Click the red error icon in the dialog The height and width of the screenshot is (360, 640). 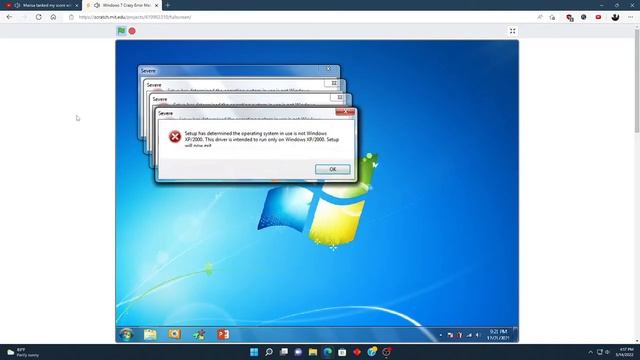[x=175, y=137]
